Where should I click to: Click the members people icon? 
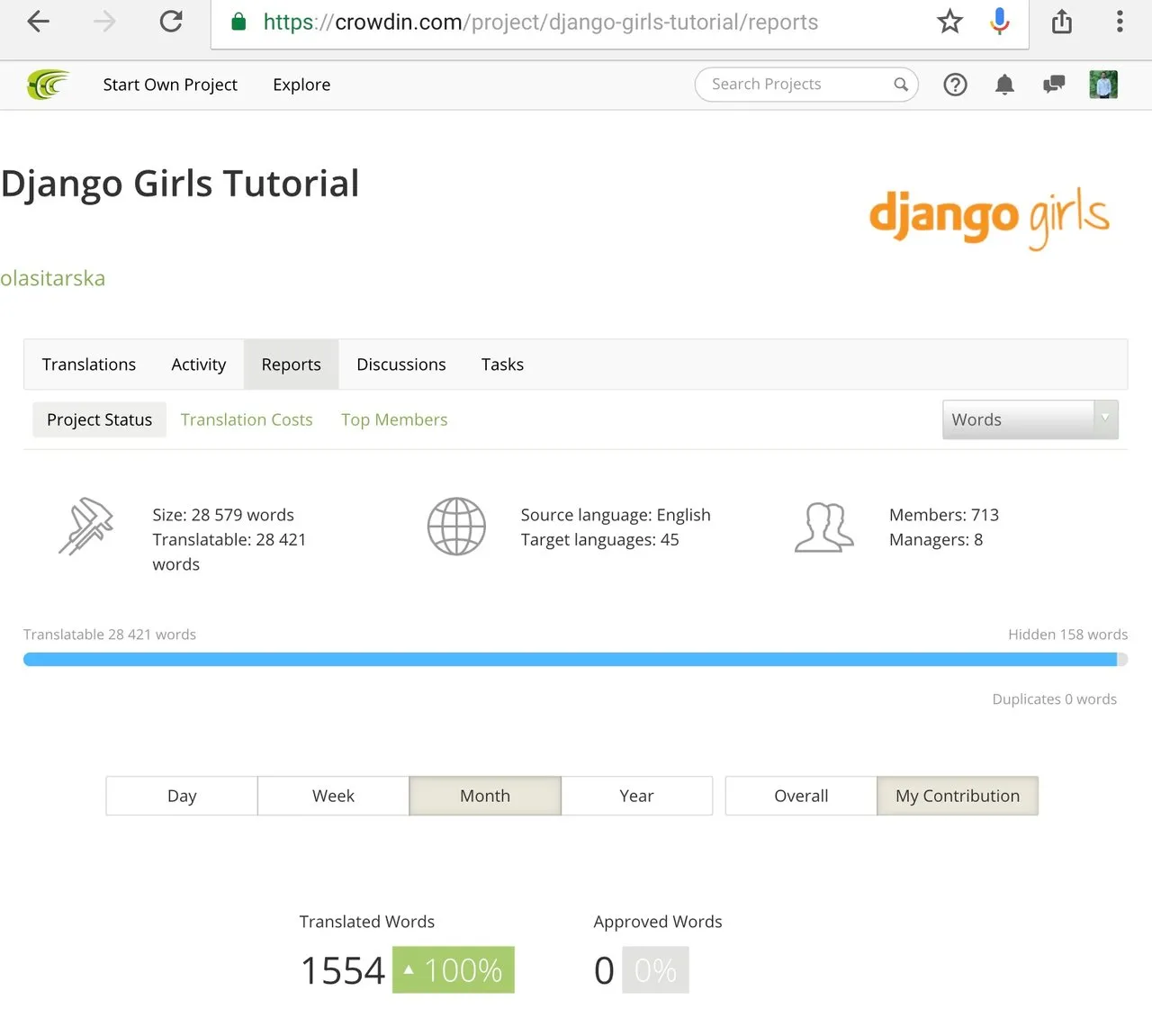click(x=824, y=527)
